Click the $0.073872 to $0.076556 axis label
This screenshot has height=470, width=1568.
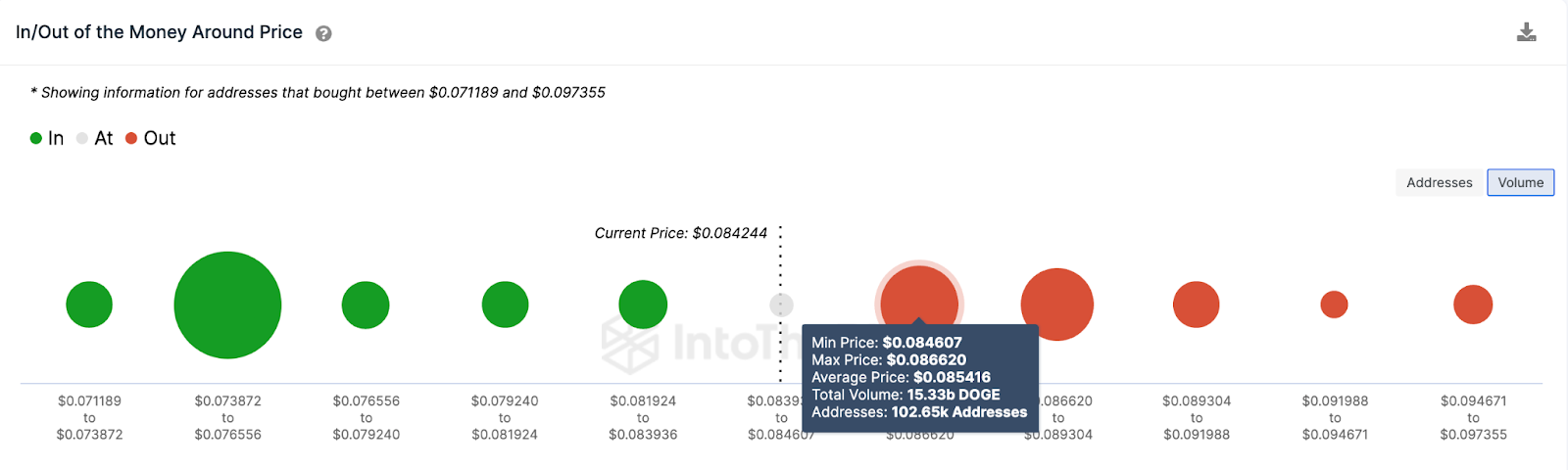227,417
